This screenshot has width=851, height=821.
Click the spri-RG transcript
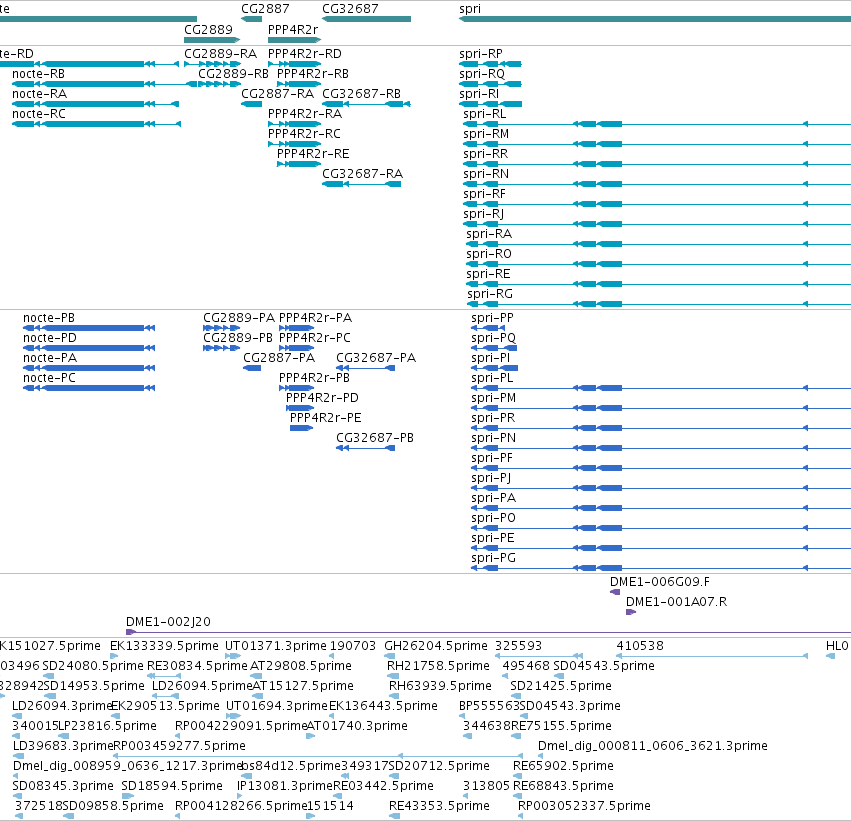659,304
